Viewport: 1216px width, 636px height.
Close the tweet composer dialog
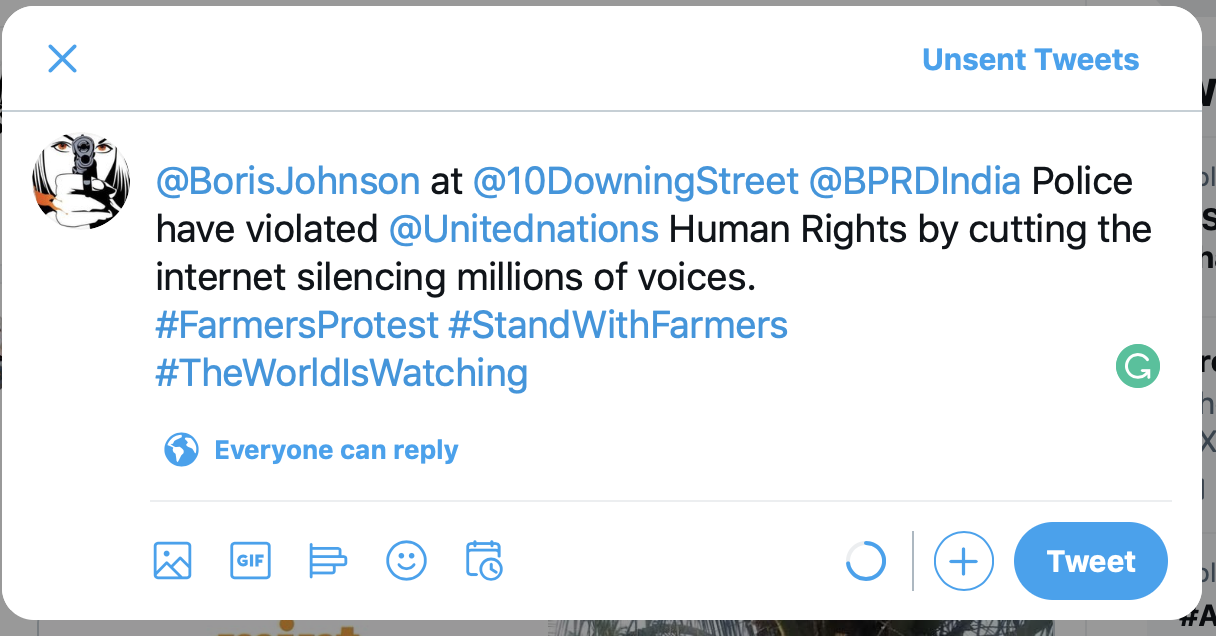[62, 59]
